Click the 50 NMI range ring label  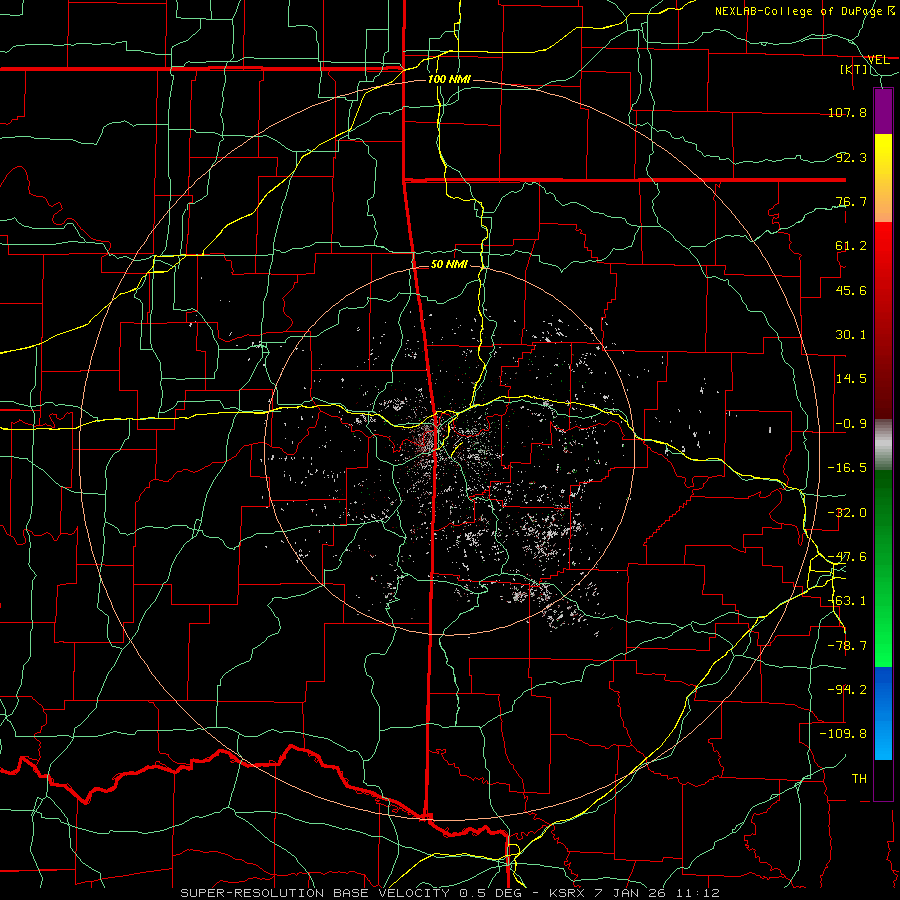[x=449, y=264]
